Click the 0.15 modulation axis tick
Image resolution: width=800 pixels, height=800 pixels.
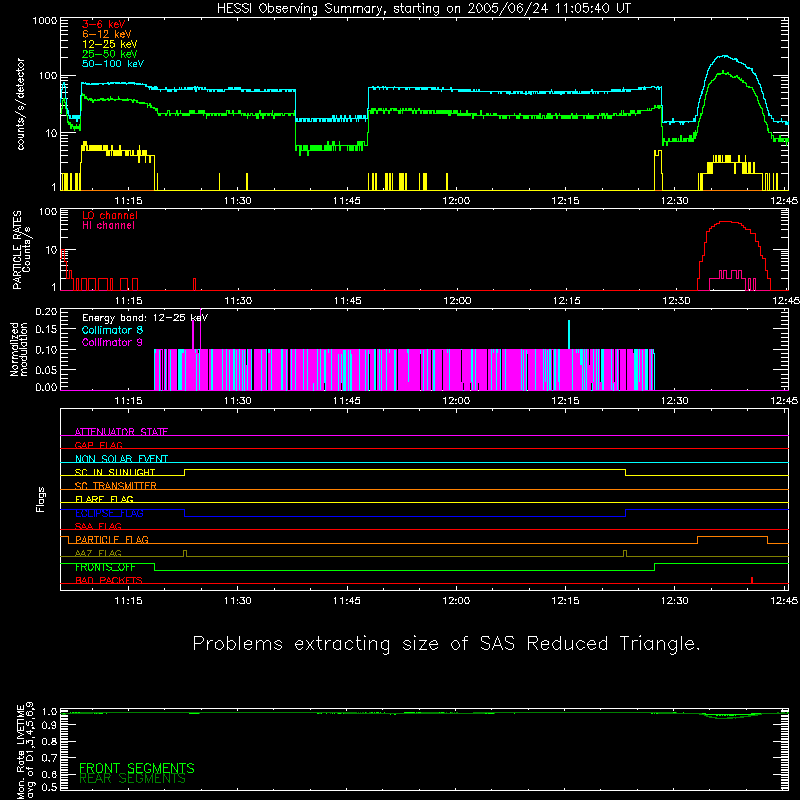point(46,330)
